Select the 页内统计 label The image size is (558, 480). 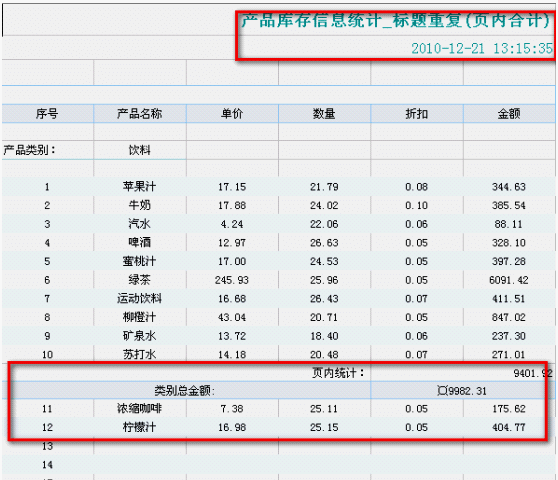[338, 373]
